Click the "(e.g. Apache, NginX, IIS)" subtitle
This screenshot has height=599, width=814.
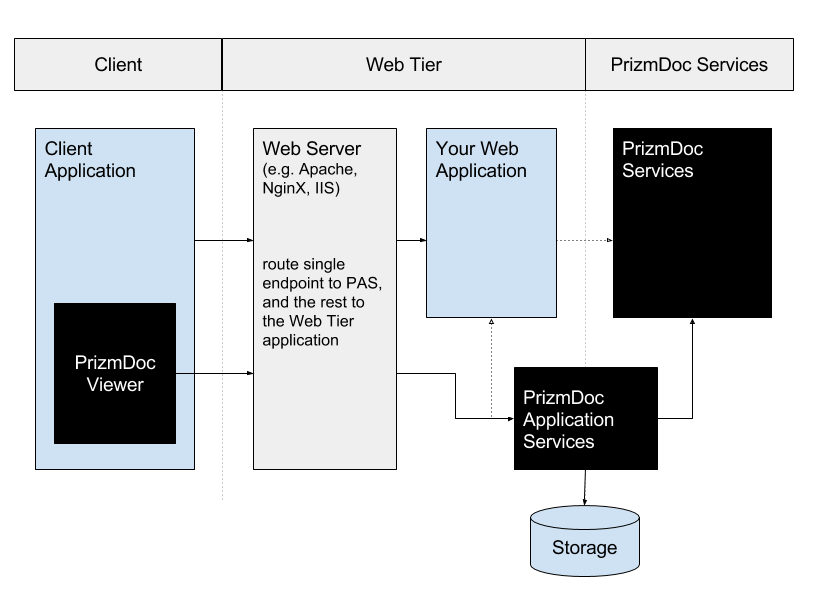309,178
